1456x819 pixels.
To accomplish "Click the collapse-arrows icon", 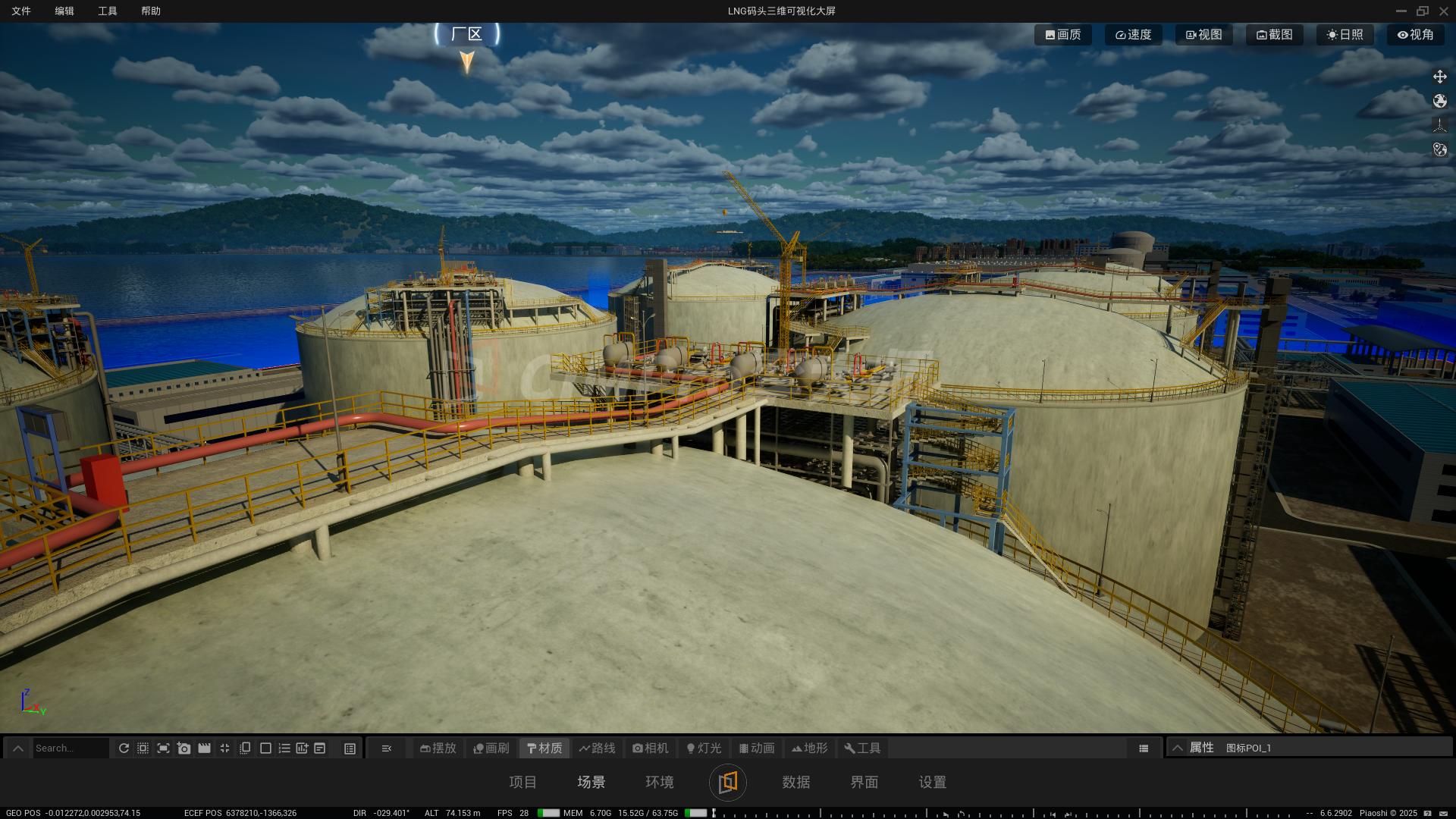I will coord(224,748).
